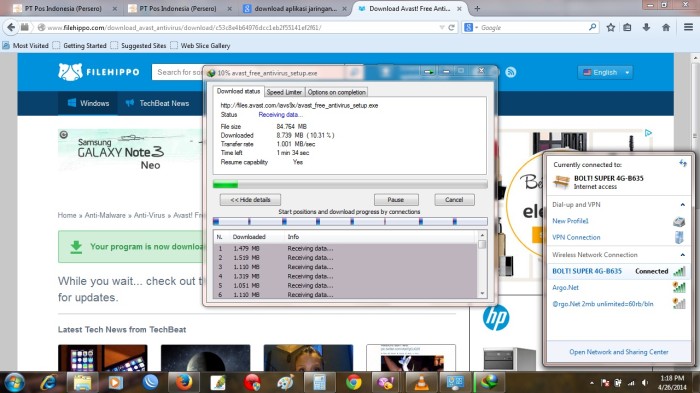The width and height of the screenshot is (700, 393).
Task: Open Internet Download Manager taskbar icon
Action: coord(490,382)
